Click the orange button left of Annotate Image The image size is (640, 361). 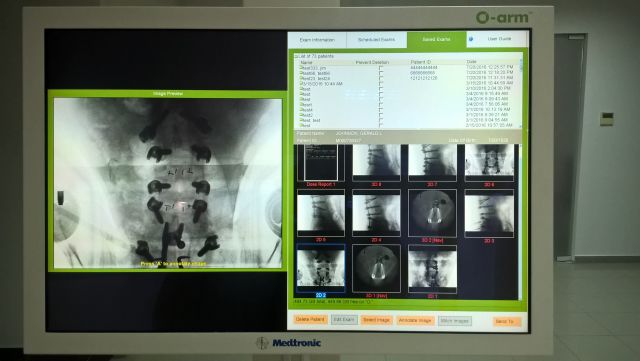tap(376, 320)
